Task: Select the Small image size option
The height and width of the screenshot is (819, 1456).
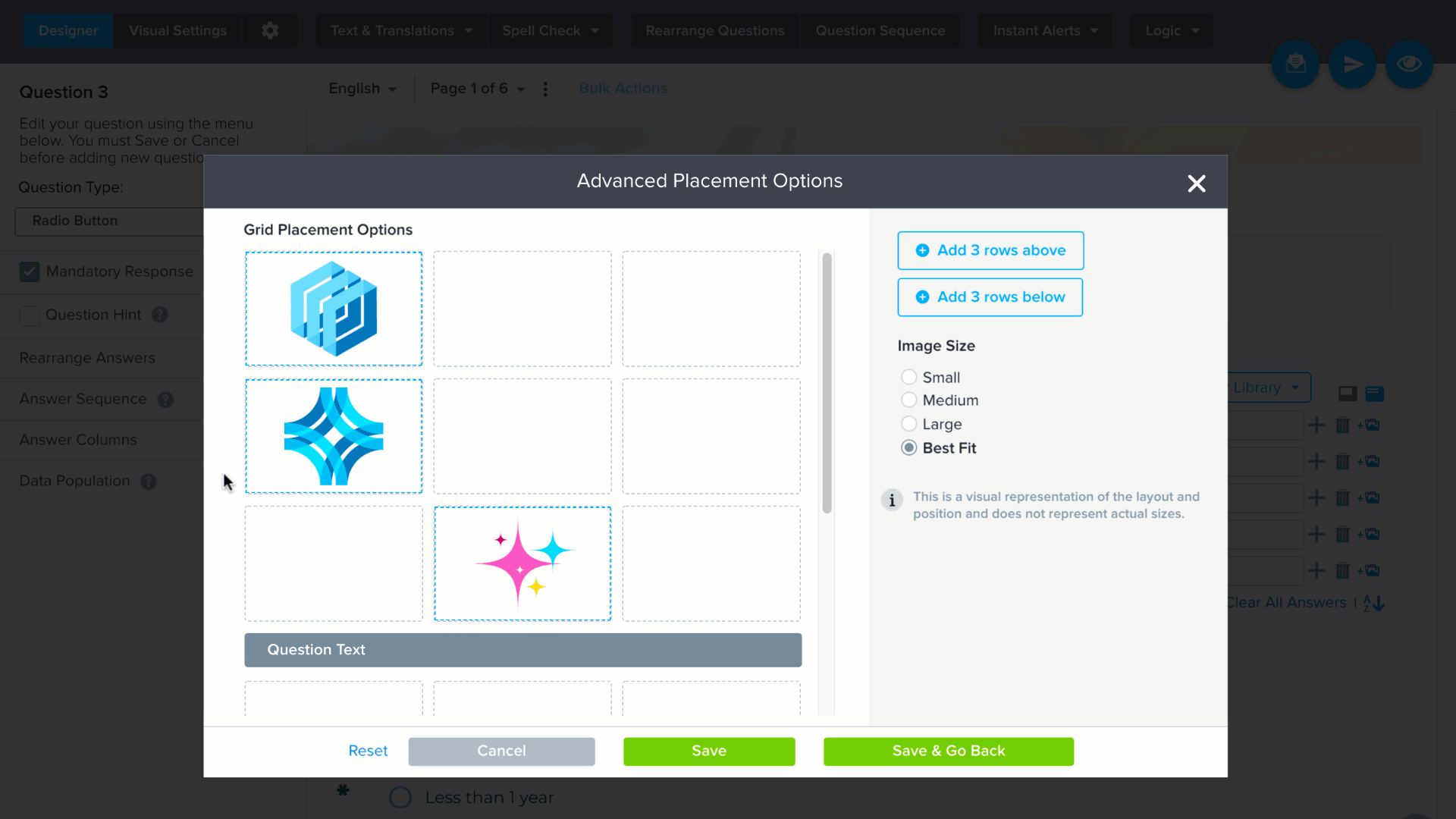Action: click(x=908, y=377)
